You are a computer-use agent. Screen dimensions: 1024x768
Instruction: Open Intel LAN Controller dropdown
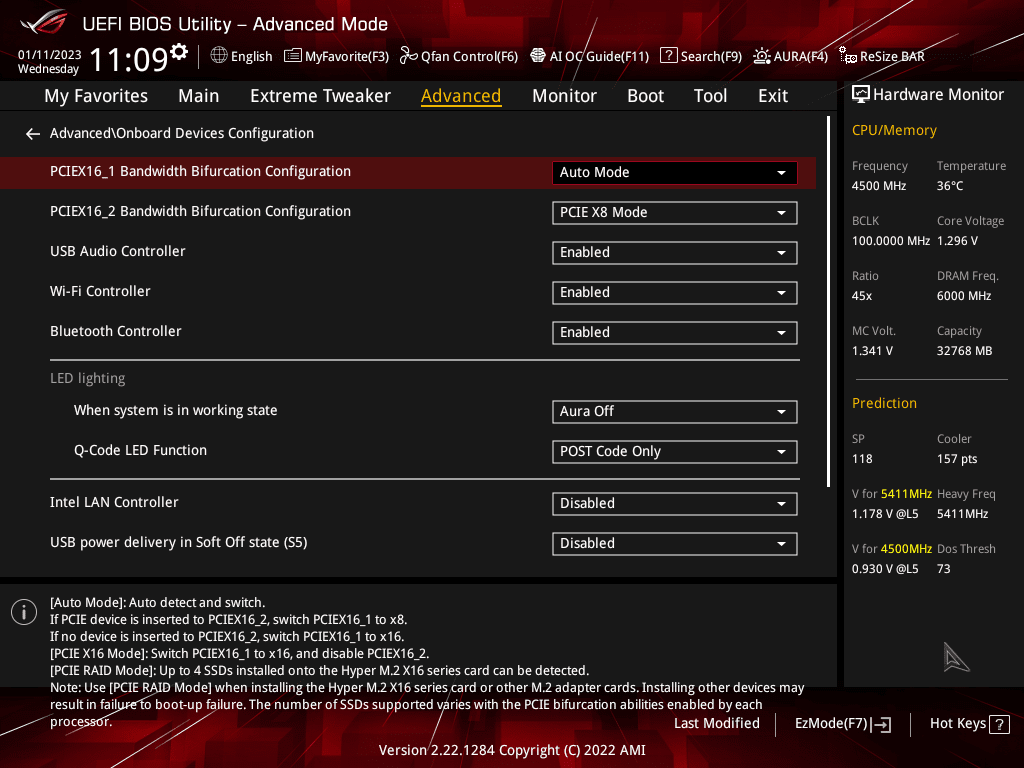pos(675,504)
